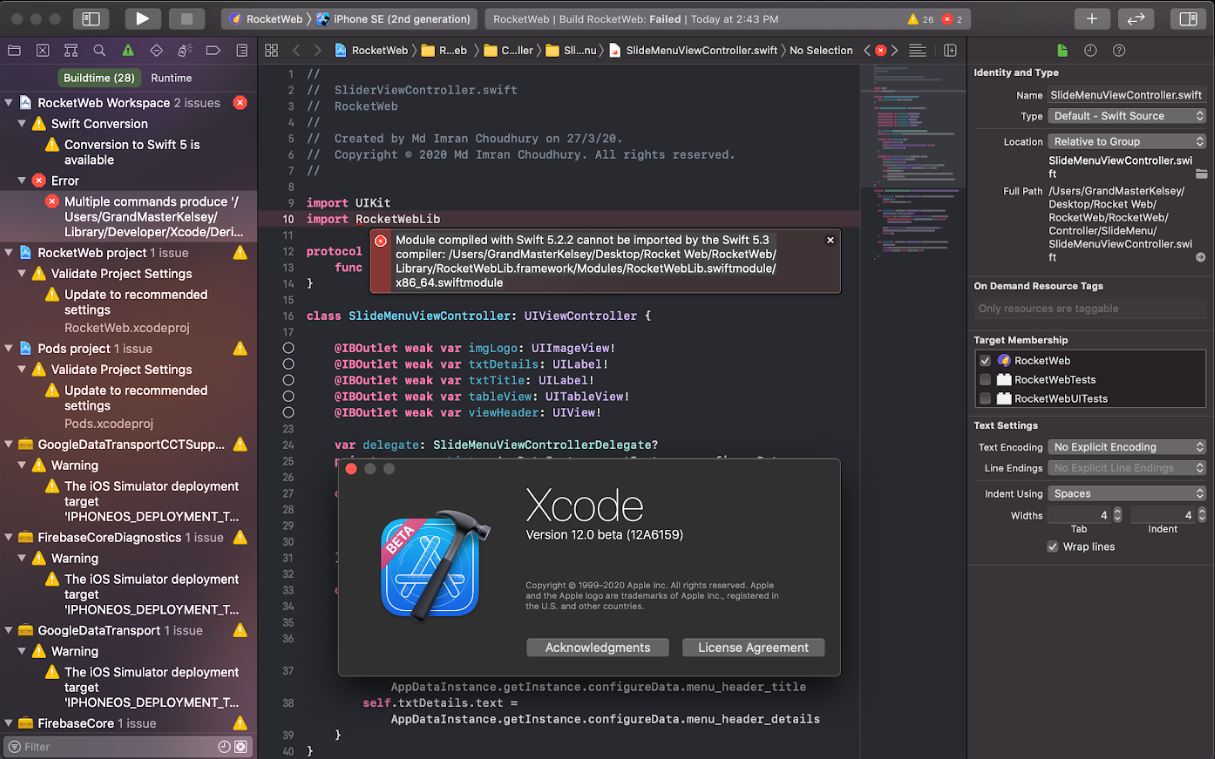Click the License Agreement button
The width and height of the screenshot is (1215, 759).
click(x=753, y=647)
